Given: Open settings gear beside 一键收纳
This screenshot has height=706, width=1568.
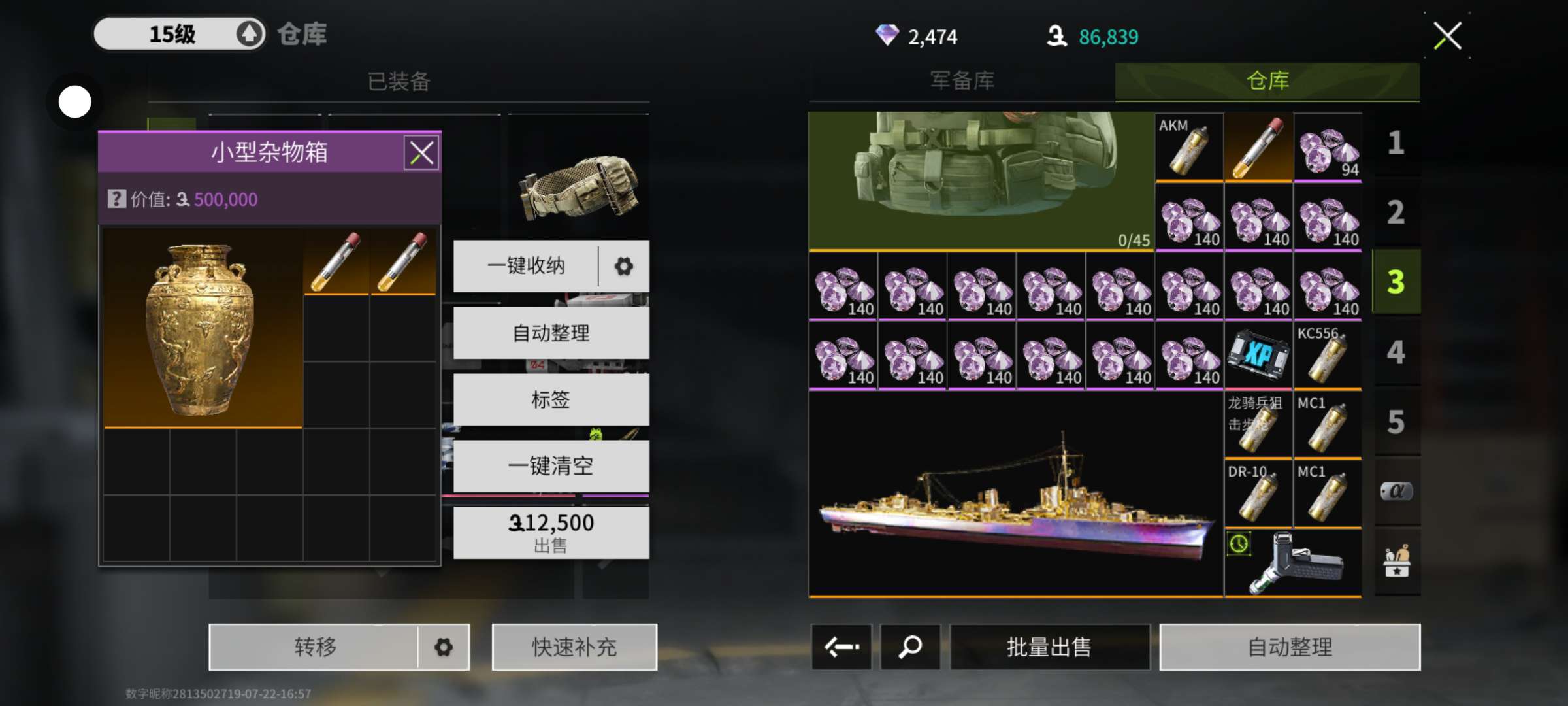Looking at the screenshot, I should pyautogui.click(x=624, y=266).
